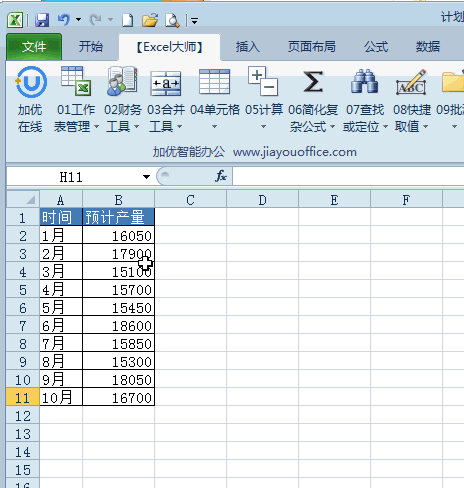Viewport: 464px width, 488px height.
Task: Open the Name Box dropdown arrow
Action: [x=146, y=177]
